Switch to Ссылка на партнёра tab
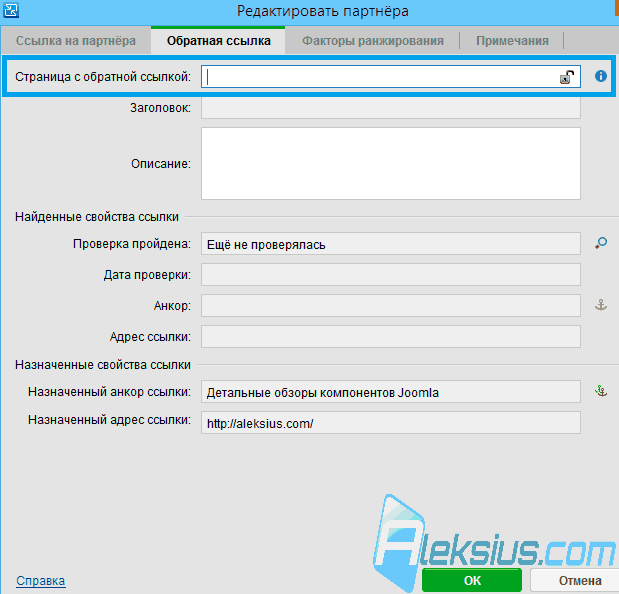The height and width of the screenshot is (594, 619). click(x=76, y=40)
